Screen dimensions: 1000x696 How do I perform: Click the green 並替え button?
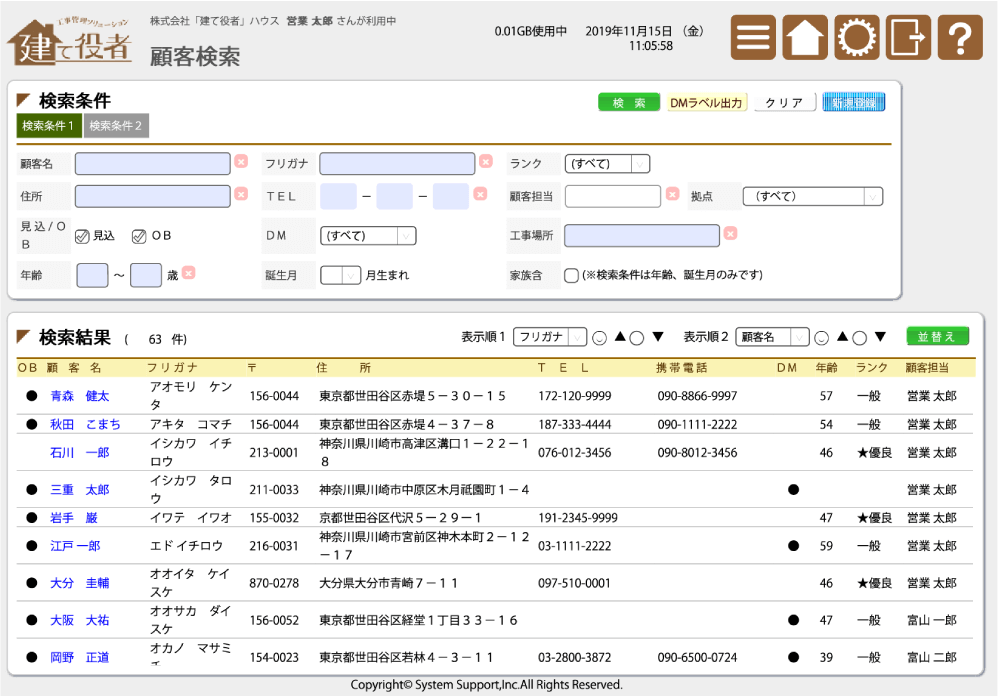tap(938, 336)
